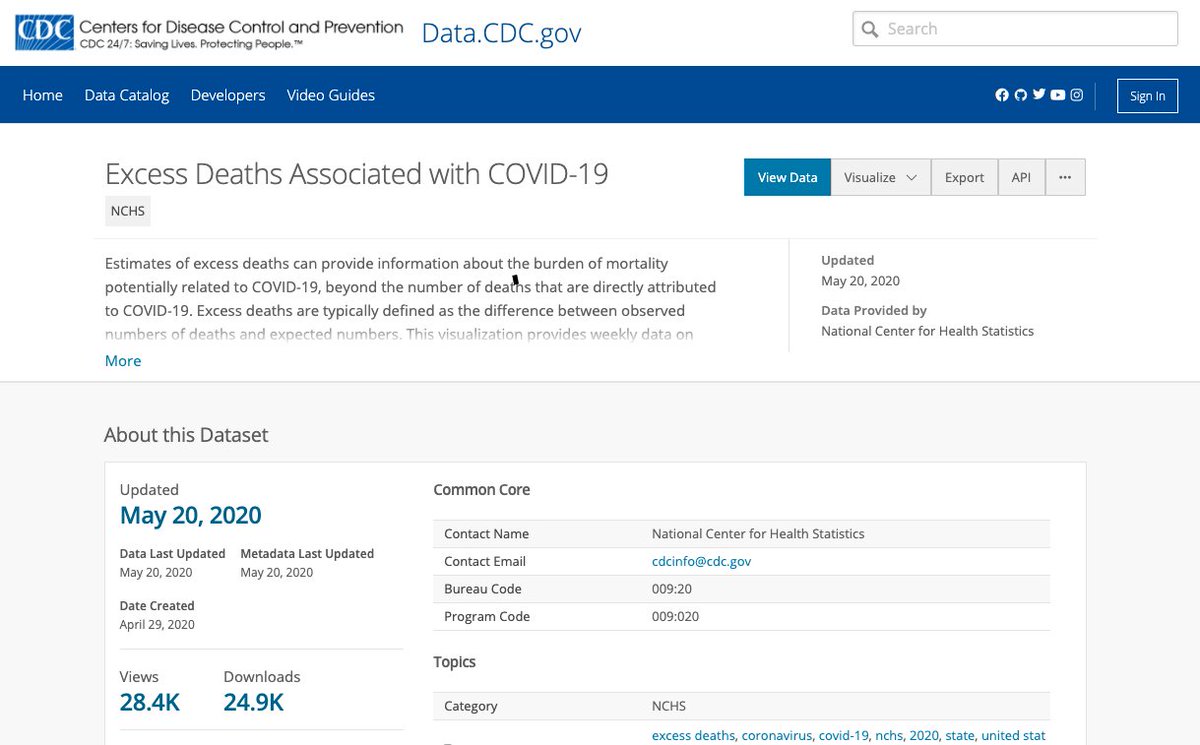
Task: Click the search magnifier icon
Action: pyautogui.click(x=870, y=29)
